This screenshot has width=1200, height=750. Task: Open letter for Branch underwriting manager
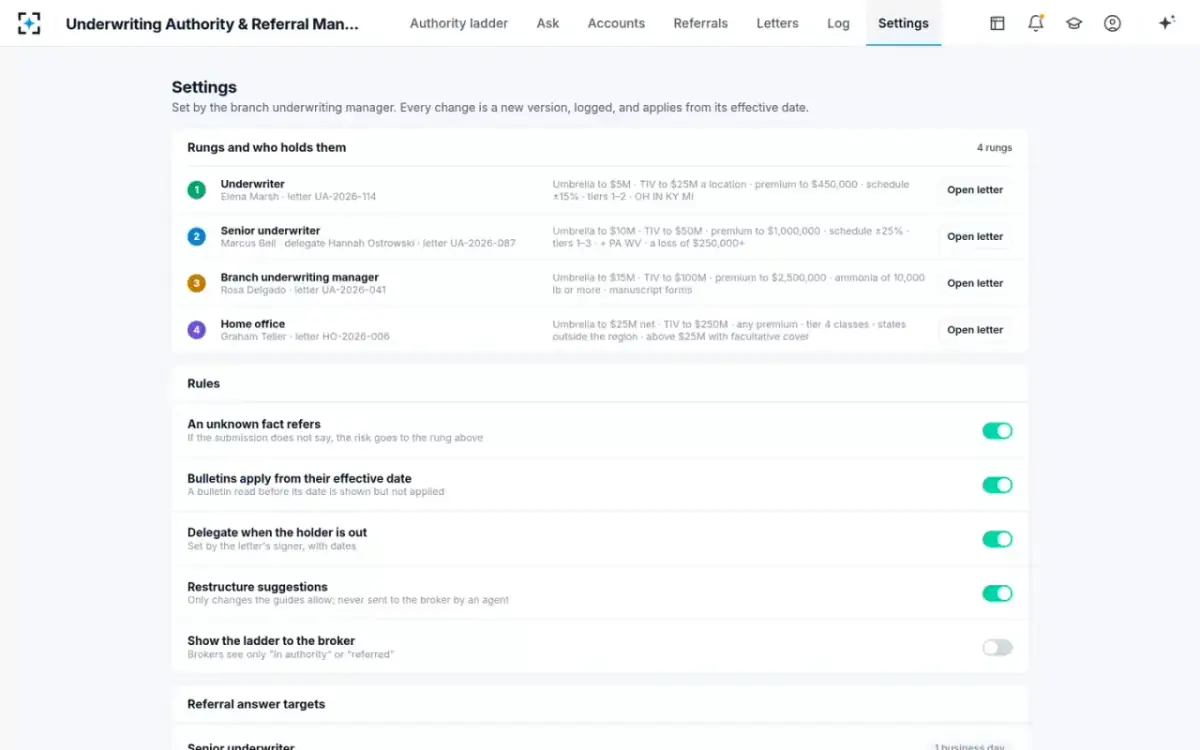tap(975, 283)
